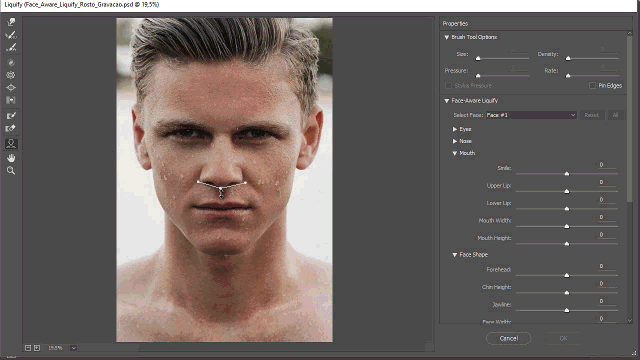
Task: Select the Push Left tool
Action: (x=11, y=100)
